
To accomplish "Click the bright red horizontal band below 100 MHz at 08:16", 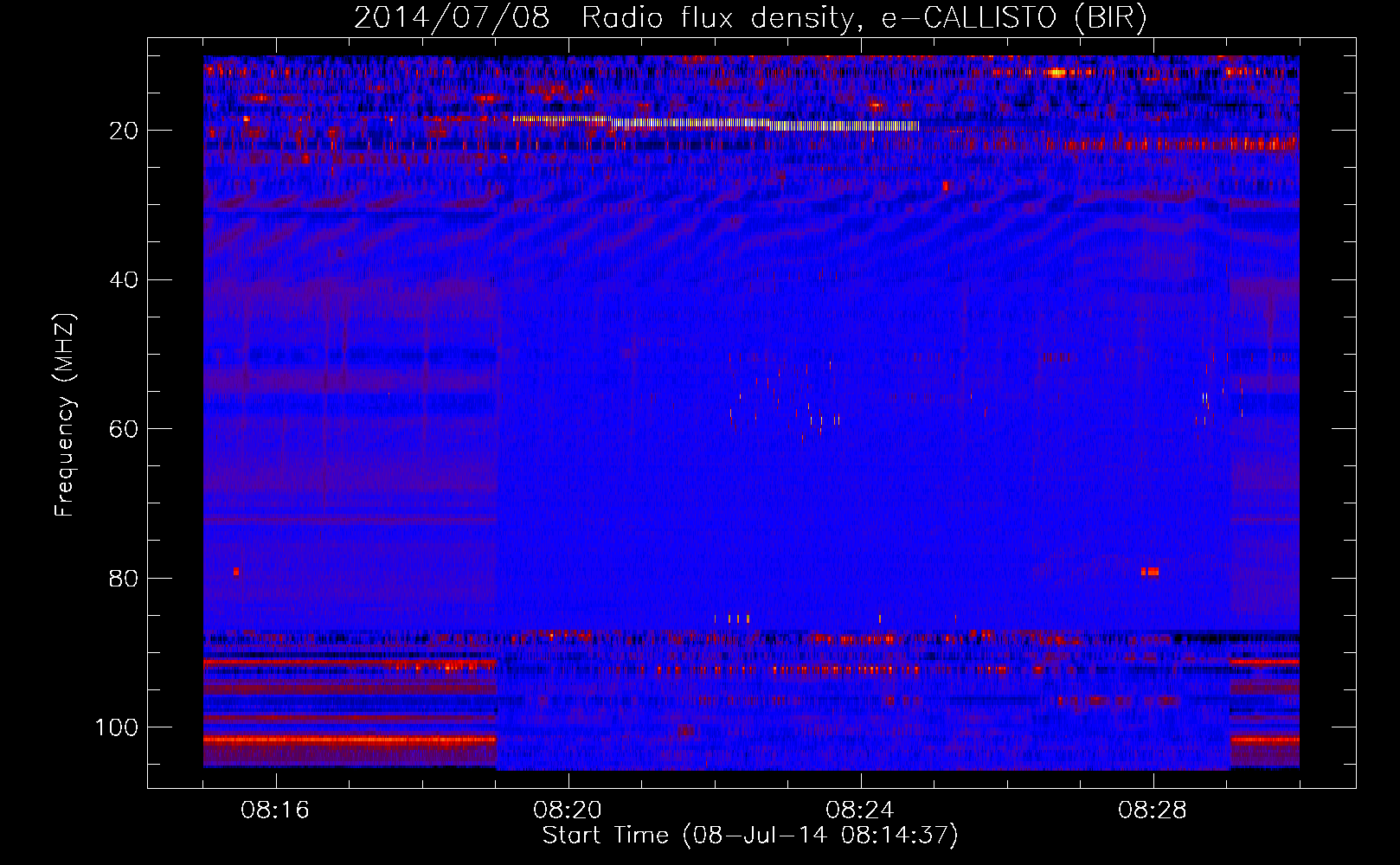I will (350, 740).
